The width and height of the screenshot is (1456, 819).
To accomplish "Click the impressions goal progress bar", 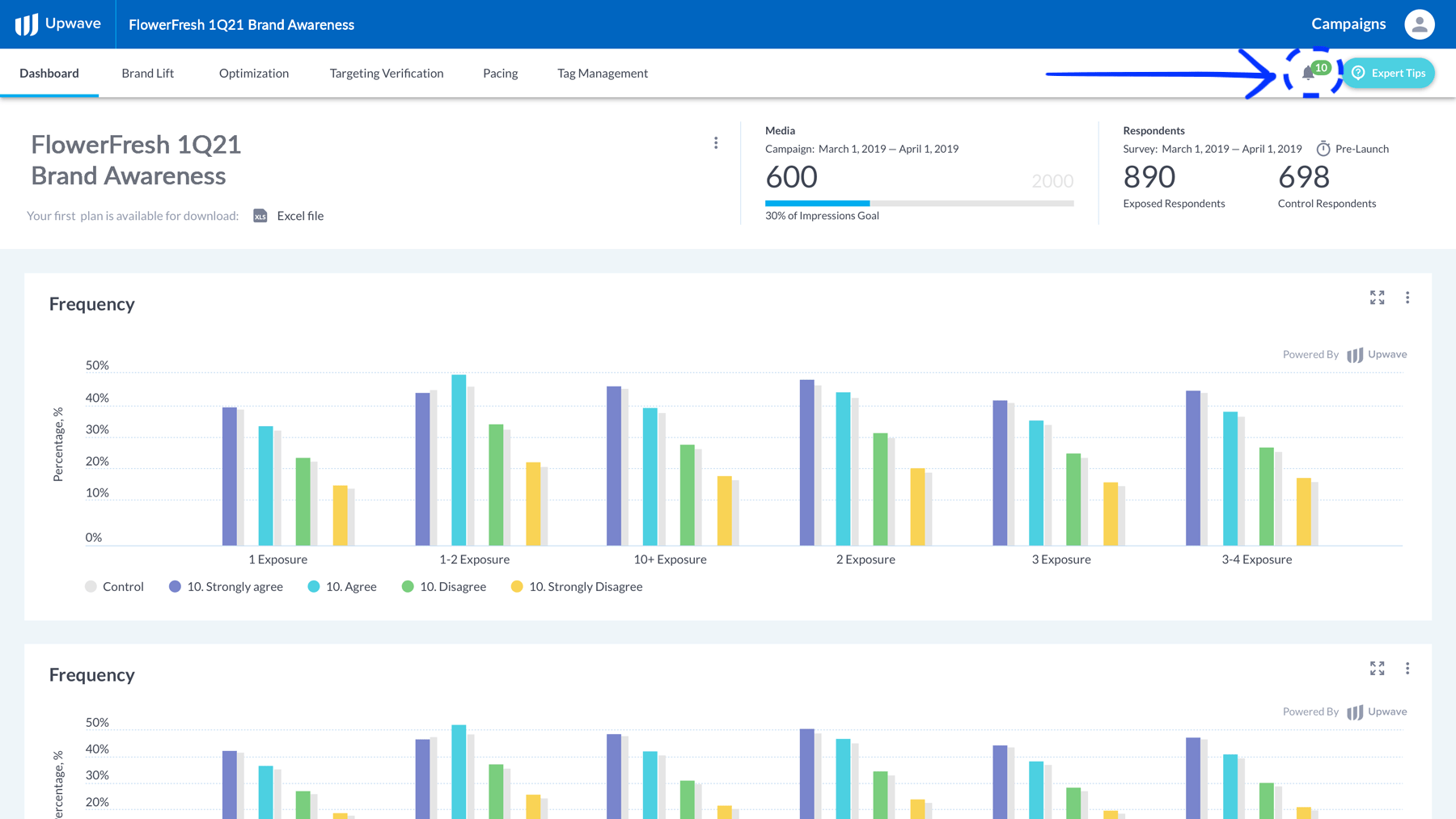I will [x=919, y=203].
